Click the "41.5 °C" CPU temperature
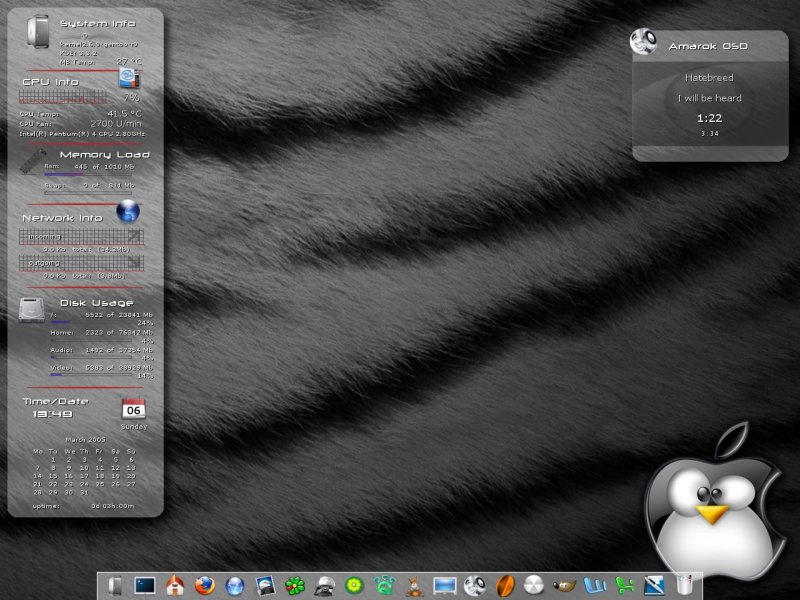Screen dimensions: 800x600 124,114
